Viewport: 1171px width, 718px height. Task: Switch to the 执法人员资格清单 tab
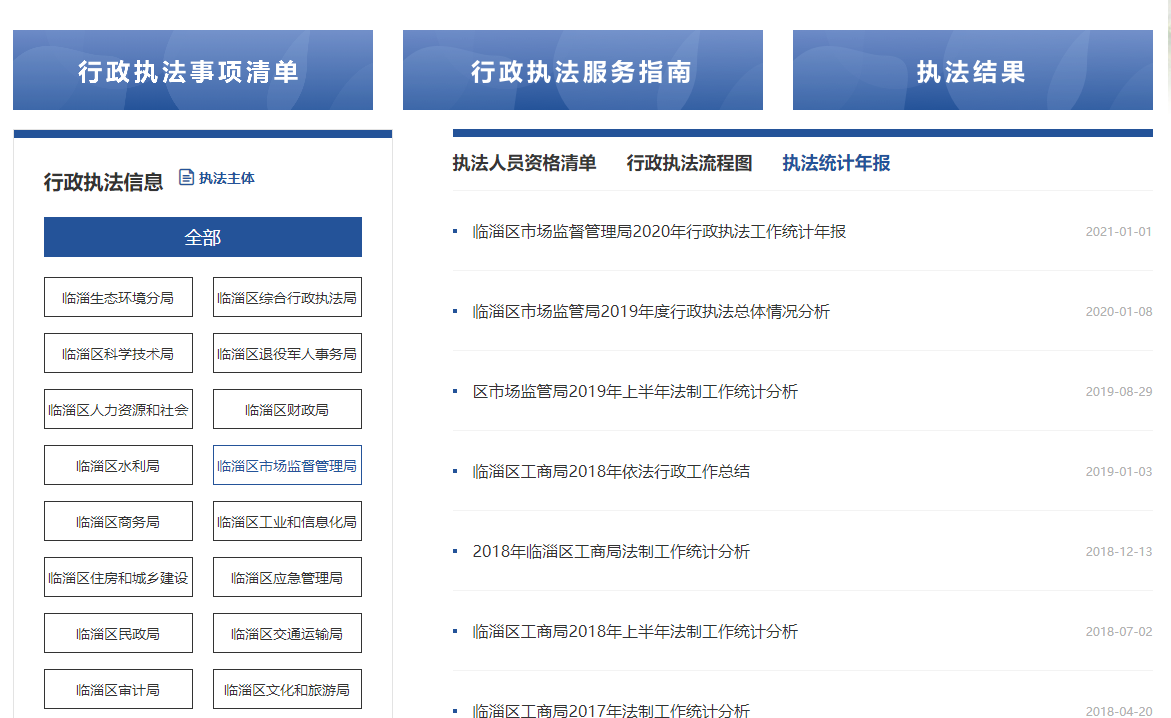pos(524,163)
